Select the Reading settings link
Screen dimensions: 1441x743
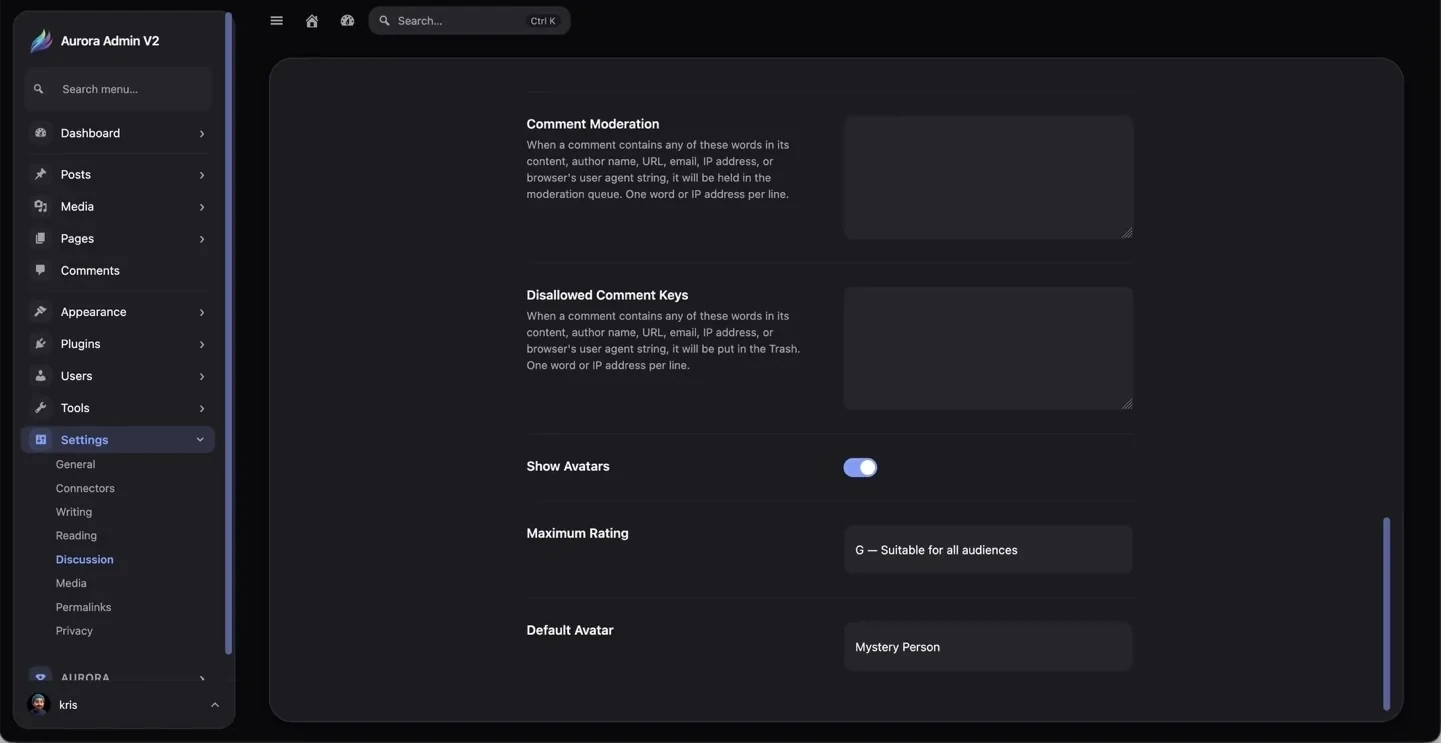tap(76, 536)
